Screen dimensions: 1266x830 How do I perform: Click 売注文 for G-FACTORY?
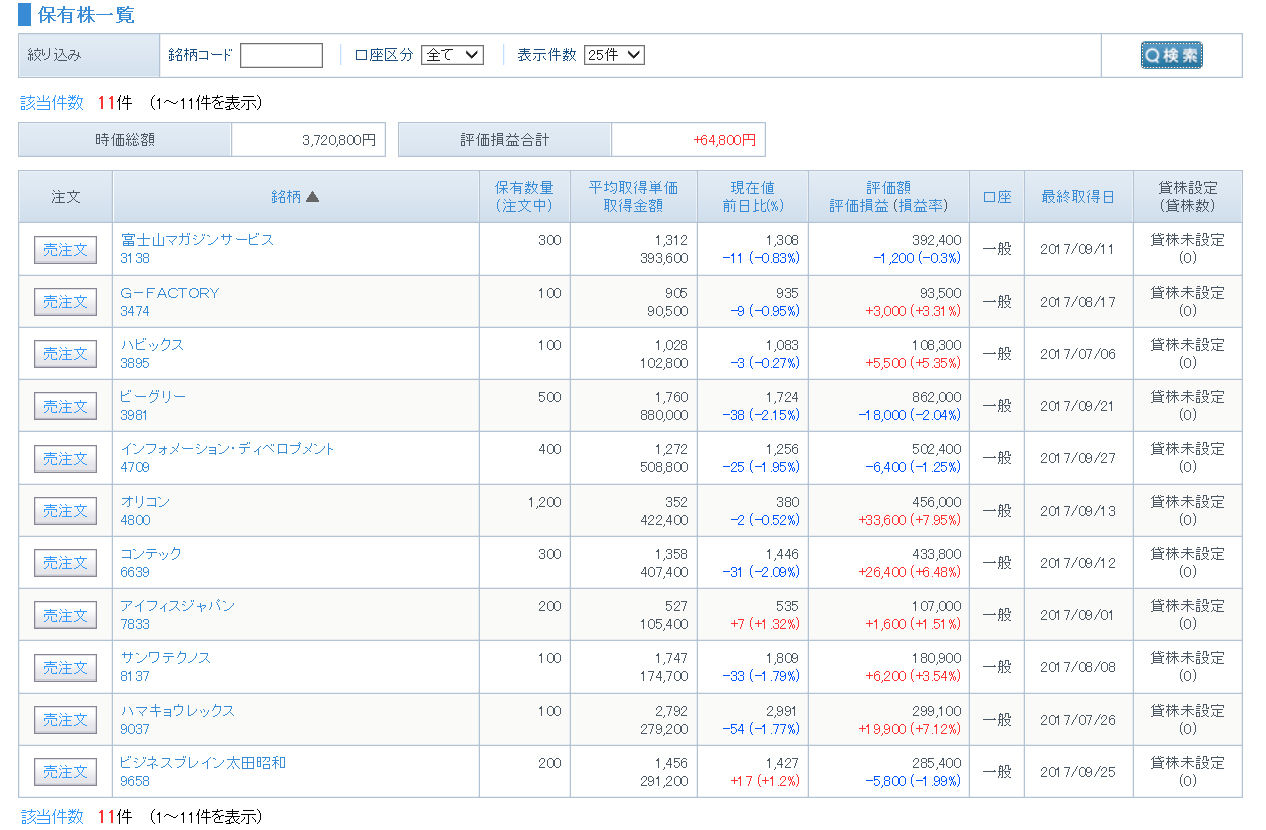[65, 302]
